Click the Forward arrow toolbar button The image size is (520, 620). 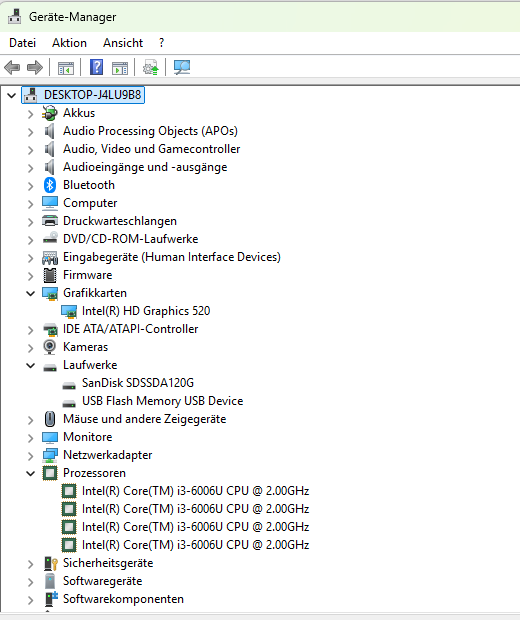35,68
